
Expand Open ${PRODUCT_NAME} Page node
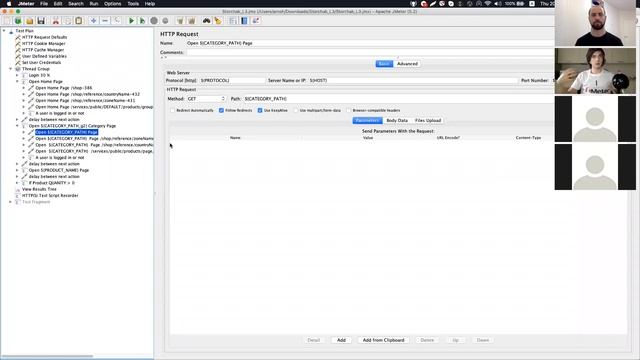pos(17,170)
